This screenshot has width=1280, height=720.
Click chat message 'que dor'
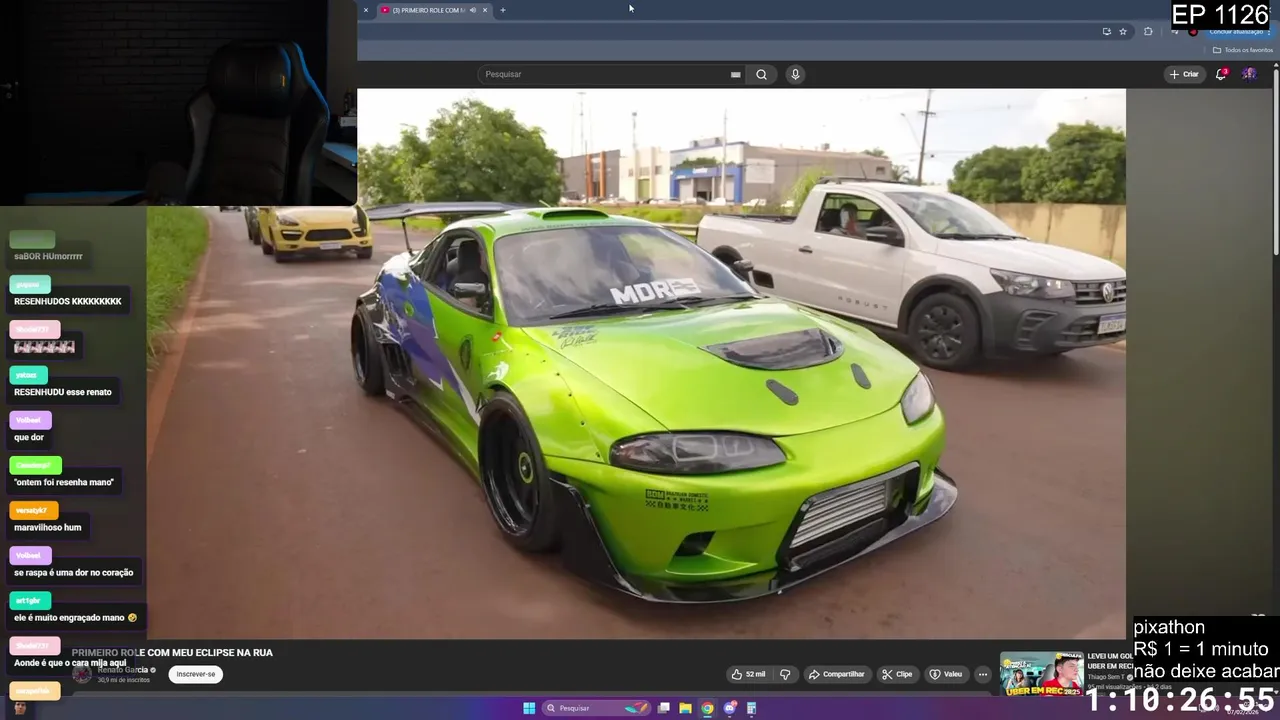pos(29,437)
